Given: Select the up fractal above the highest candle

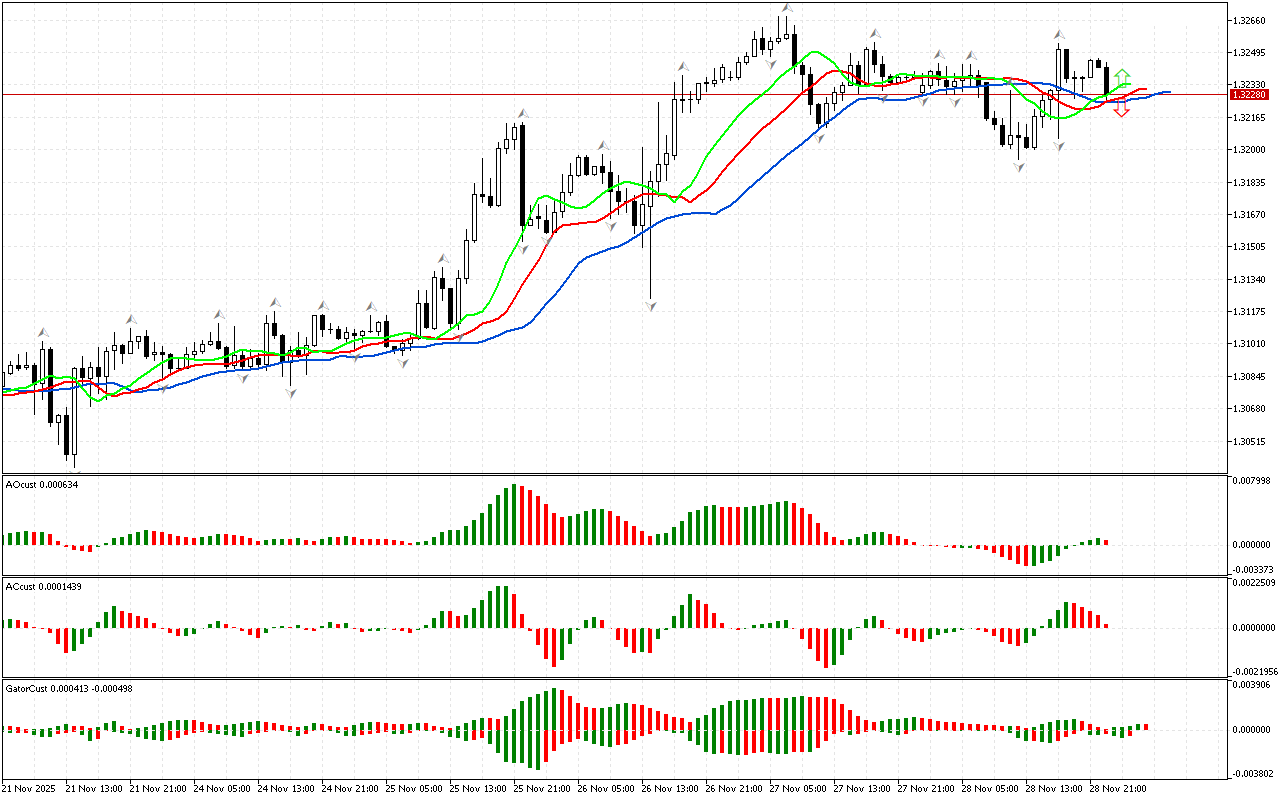Looking at the screenshot, I should 786,9.
